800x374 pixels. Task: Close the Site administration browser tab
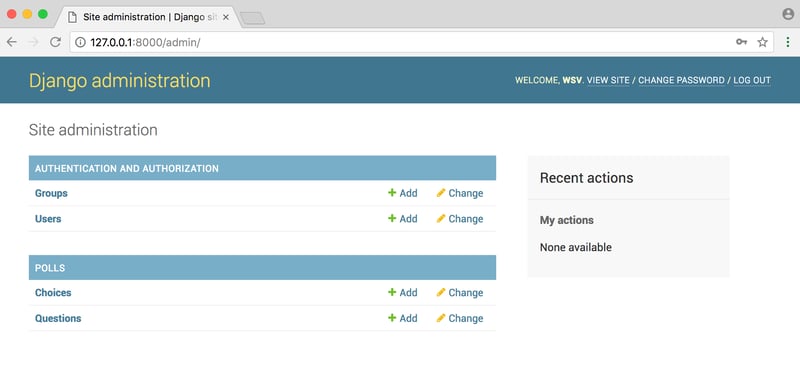click(226, 17)
